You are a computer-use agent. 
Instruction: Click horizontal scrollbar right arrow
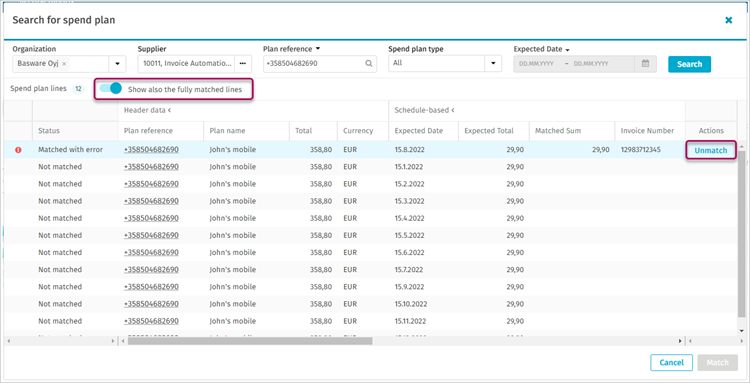pyautogui.click(x=681, y=341)
